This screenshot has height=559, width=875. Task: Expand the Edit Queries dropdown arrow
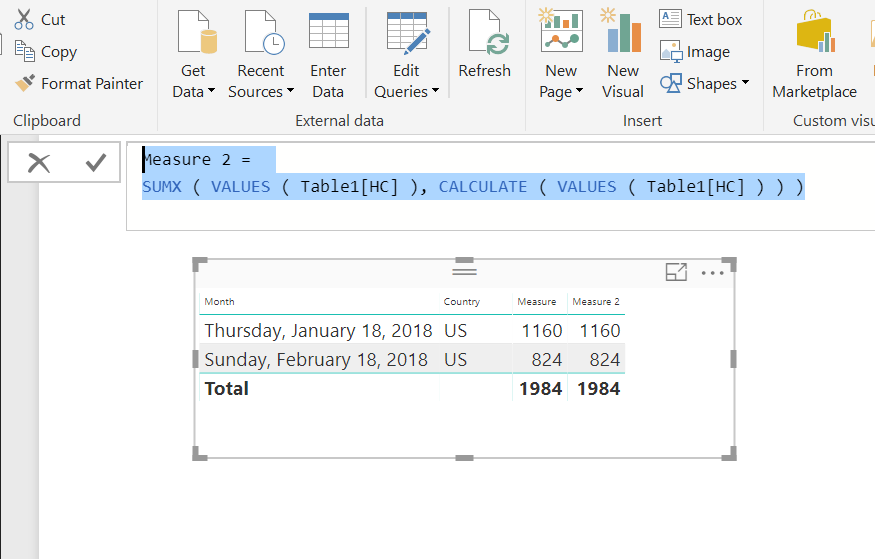click(435, 90)
